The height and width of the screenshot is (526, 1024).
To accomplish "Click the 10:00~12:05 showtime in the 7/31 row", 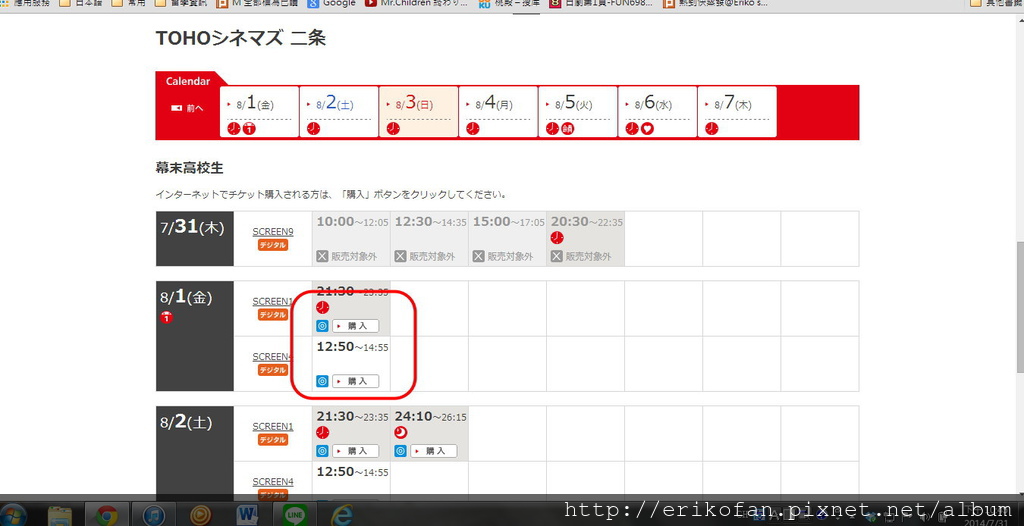I will click(353, 222).
